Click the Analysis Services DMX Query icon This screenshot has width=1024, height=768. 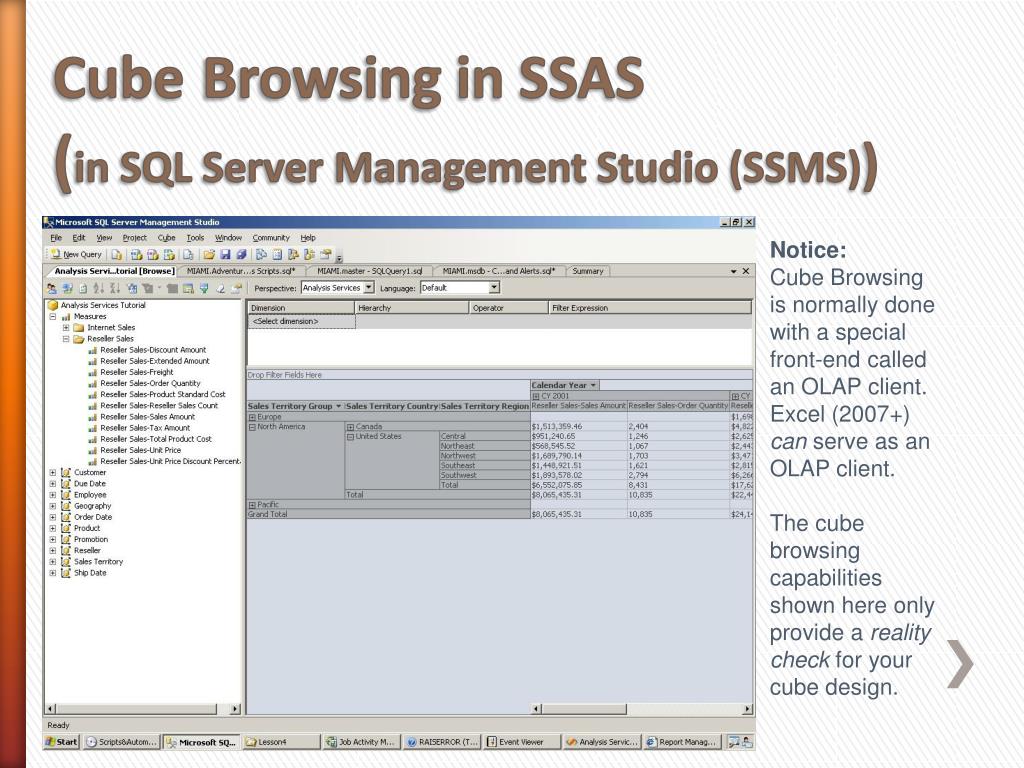pyautogui.click(x=153, y=254)
